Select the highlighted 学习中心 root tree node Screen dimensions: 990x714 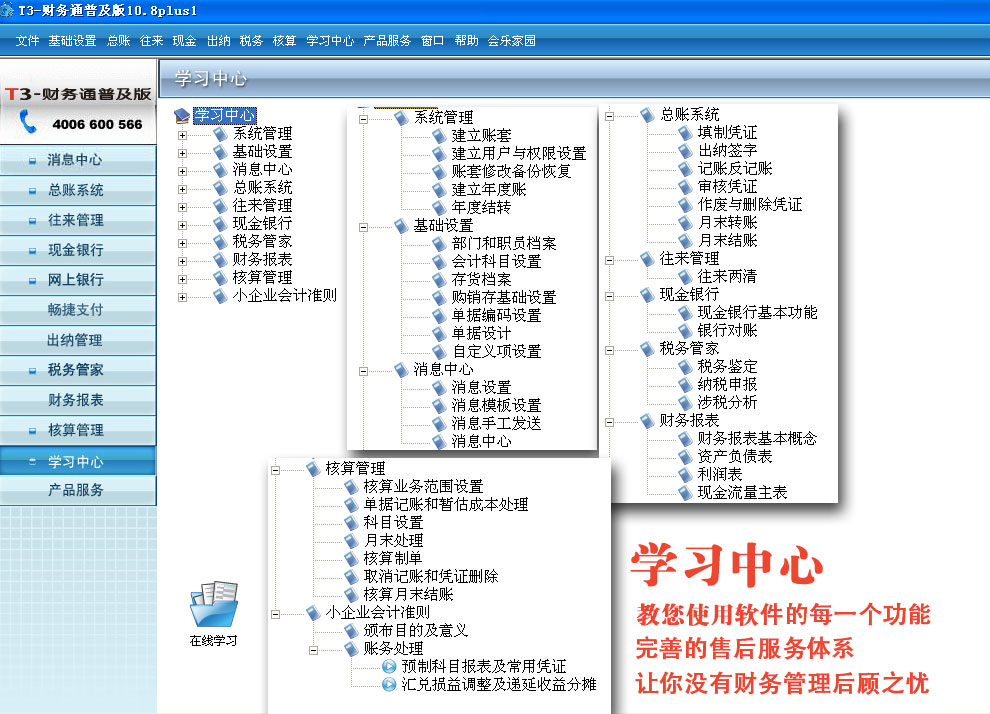click(225, 116)
